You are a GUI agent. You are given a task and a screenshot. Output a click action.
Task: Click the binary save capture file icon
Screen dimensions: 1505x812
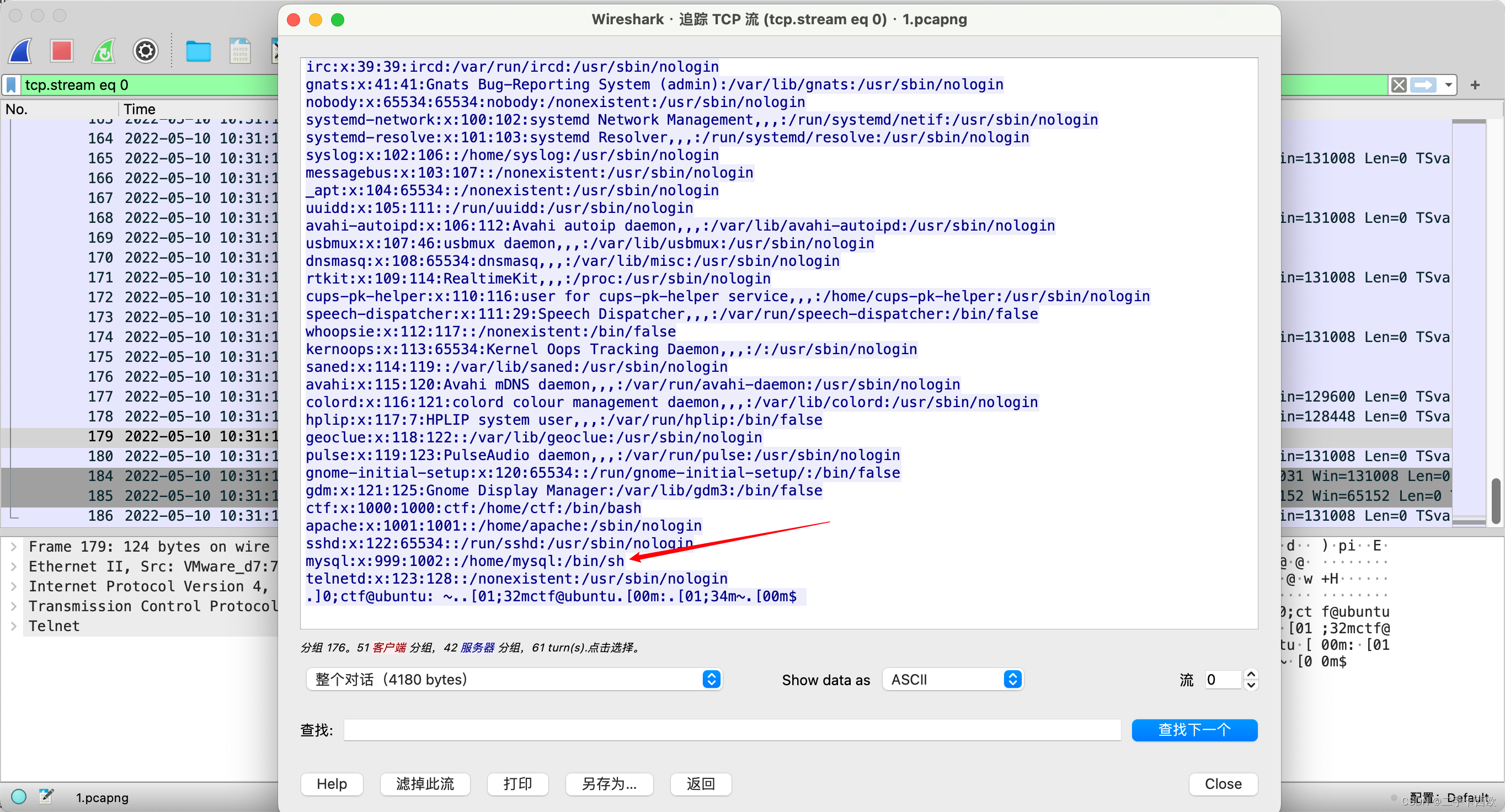tap(239, 51)
